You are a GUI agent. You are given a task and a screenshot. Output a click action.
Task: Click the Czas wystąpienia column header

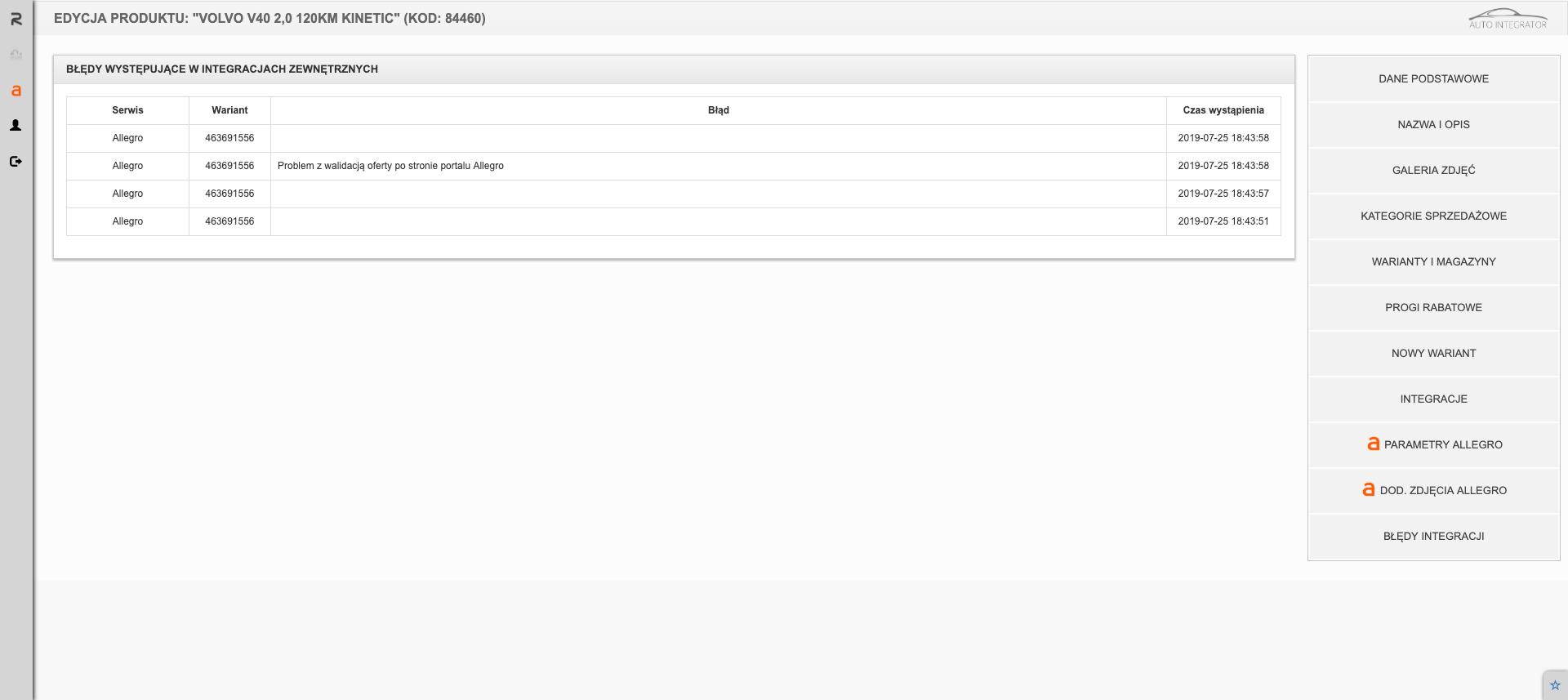click(x=1223, y=110)
